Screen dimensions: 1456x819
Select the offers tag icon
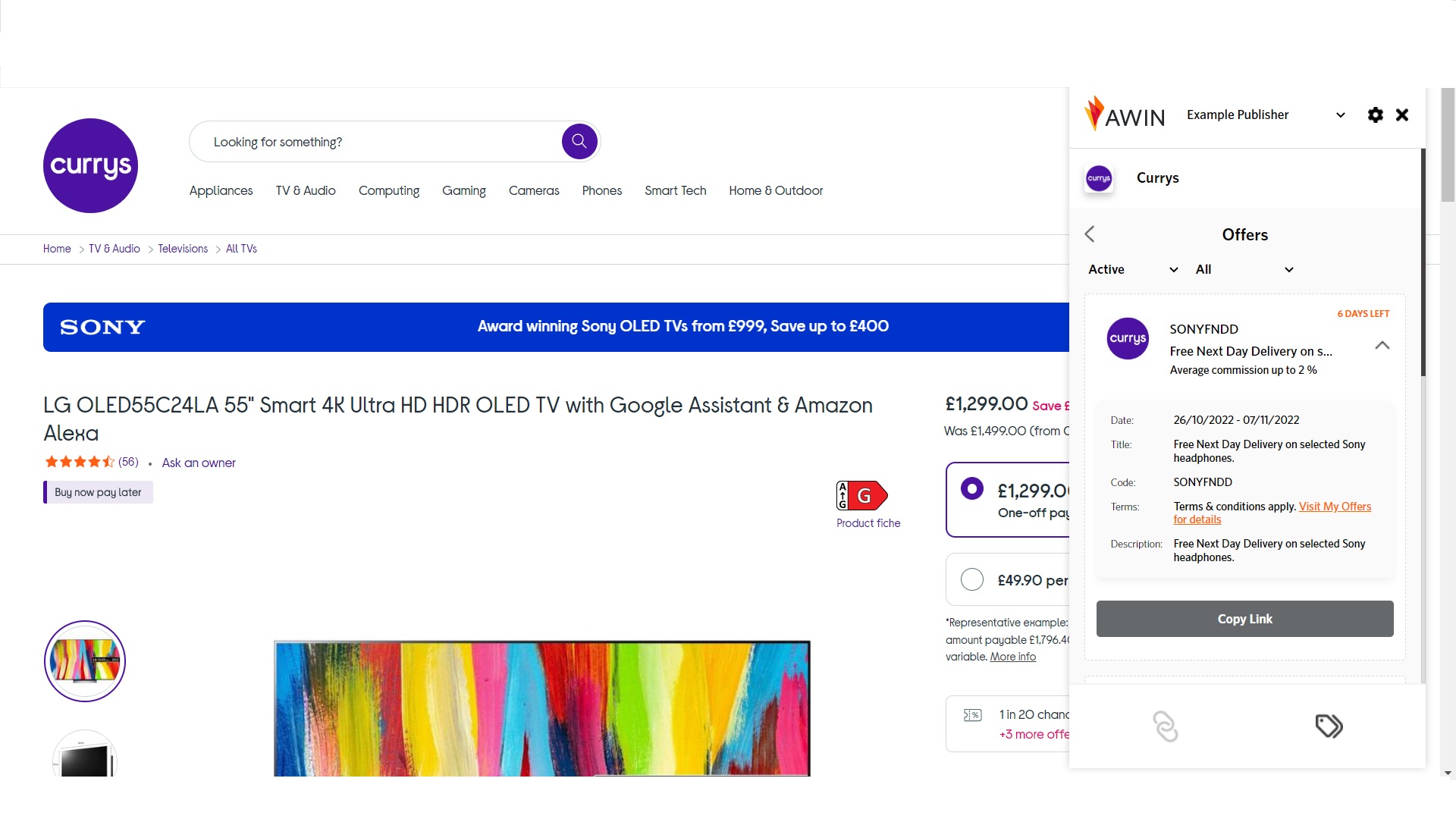click(x=1329, y=726)
